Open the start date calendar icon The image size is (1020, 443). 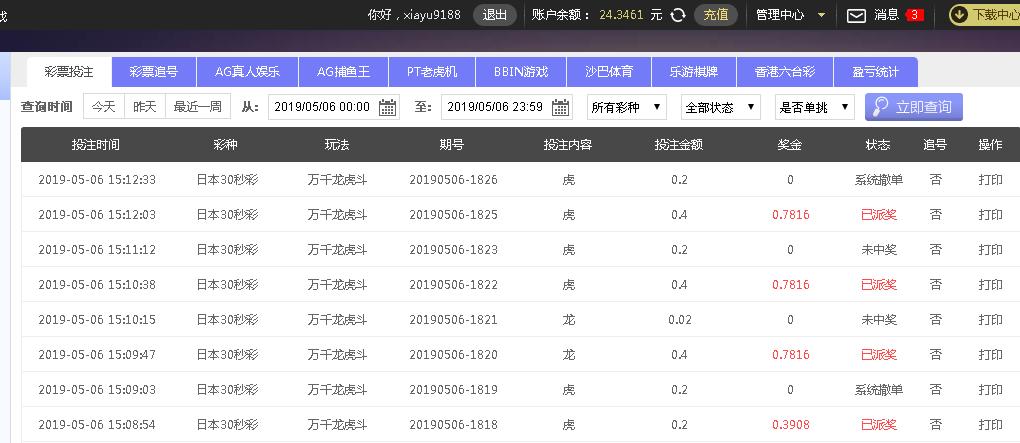(x=387, y=107)
